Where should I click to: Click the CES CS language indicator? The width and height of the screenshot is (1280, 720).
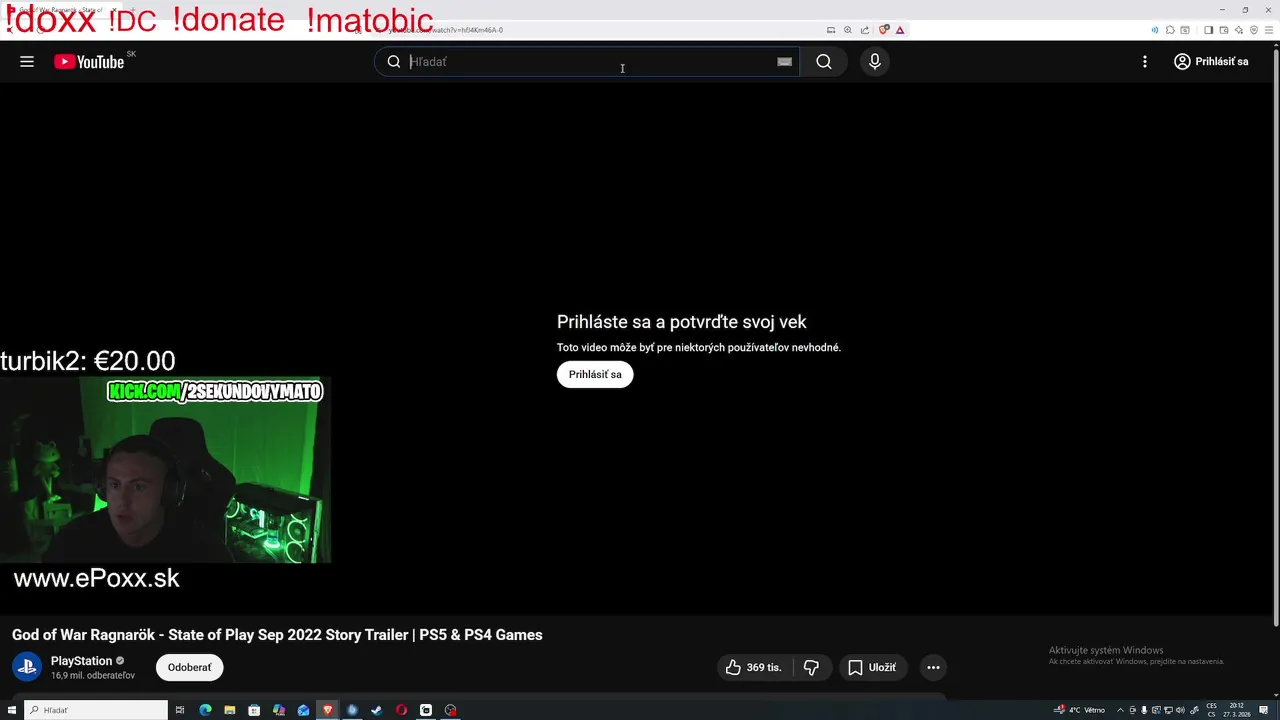pyautogui.click(x=1212, y=710)
